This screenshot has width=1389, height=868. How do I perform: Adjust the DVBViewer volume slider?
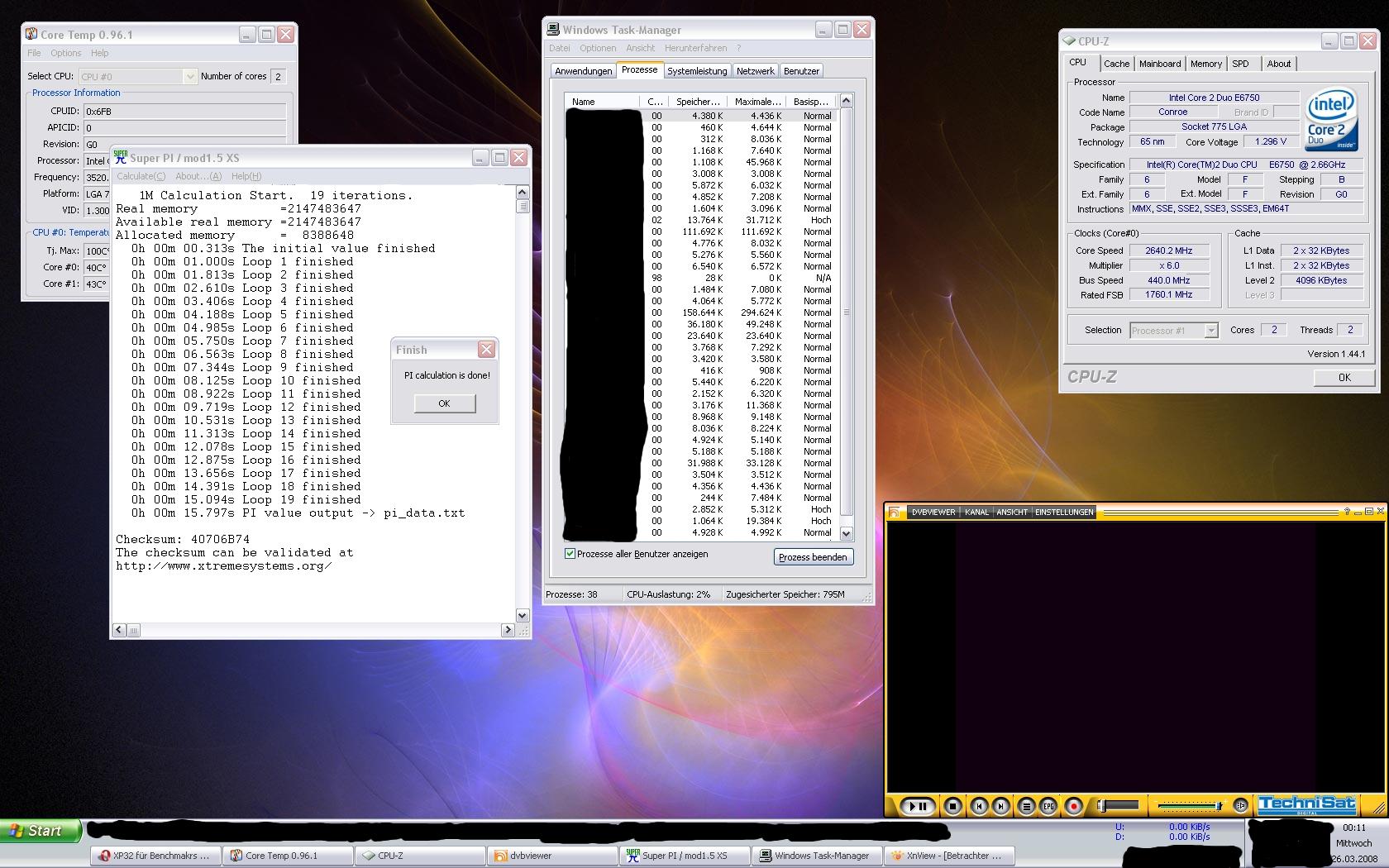pos(1189,805)
